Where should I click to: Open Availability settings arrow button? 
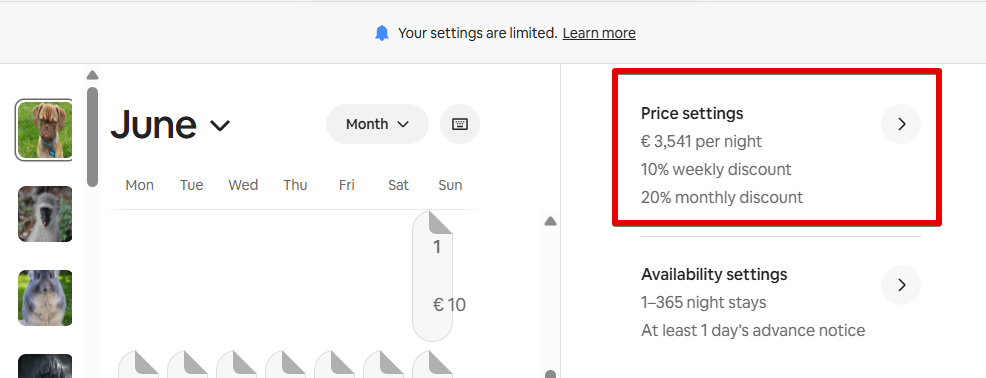(x=900, y=285)
